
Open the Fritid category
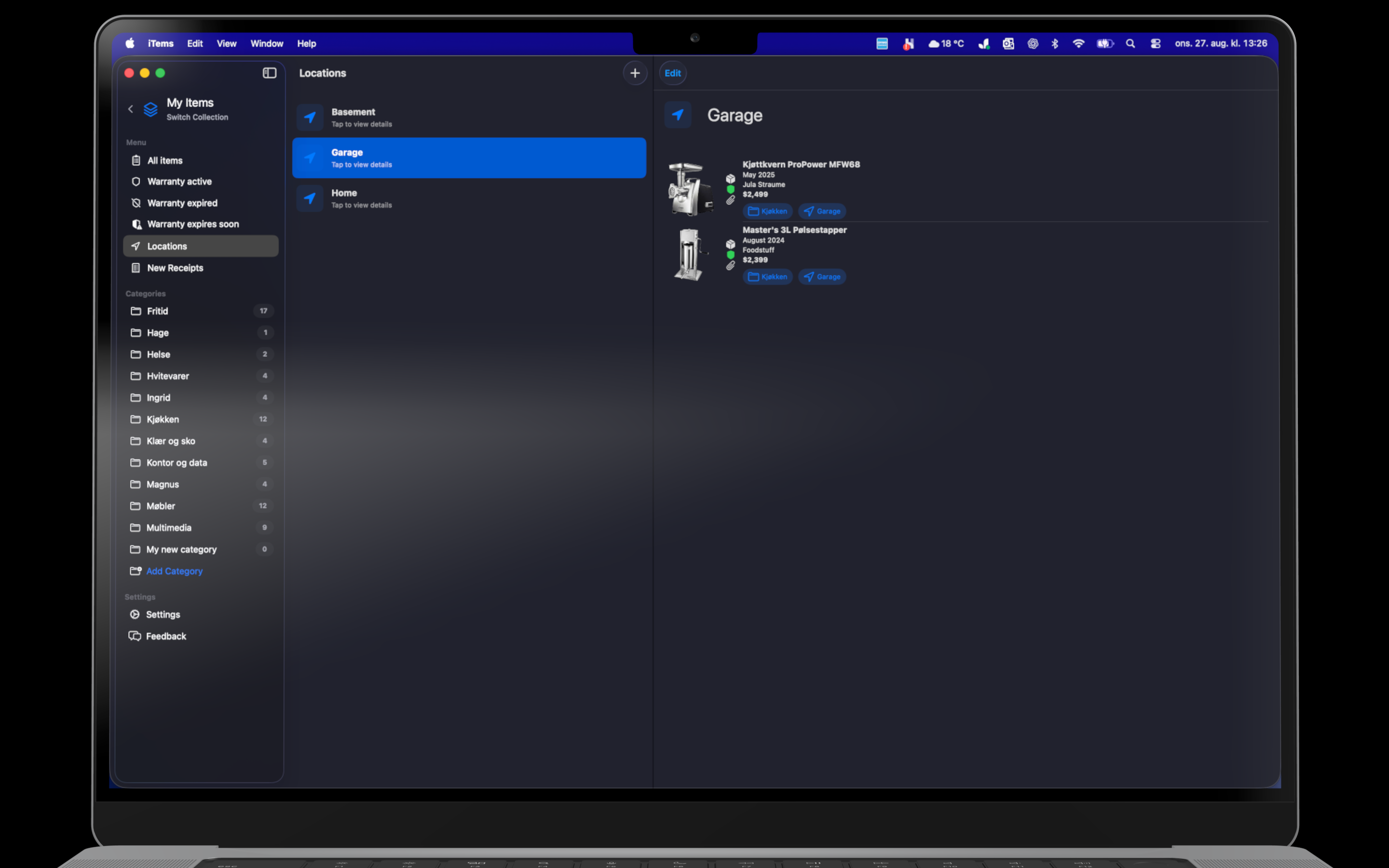tap(200, 311)
